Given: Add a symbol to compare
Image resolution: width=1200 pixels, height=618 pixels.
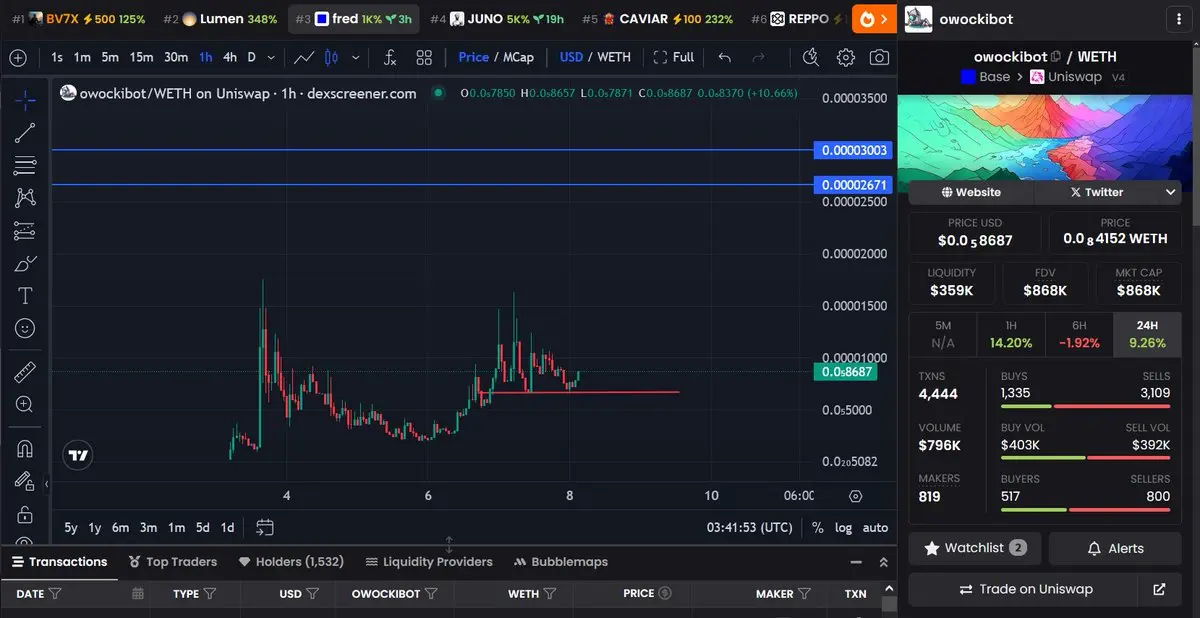Looking at the screenshot, I should point(18,57).
